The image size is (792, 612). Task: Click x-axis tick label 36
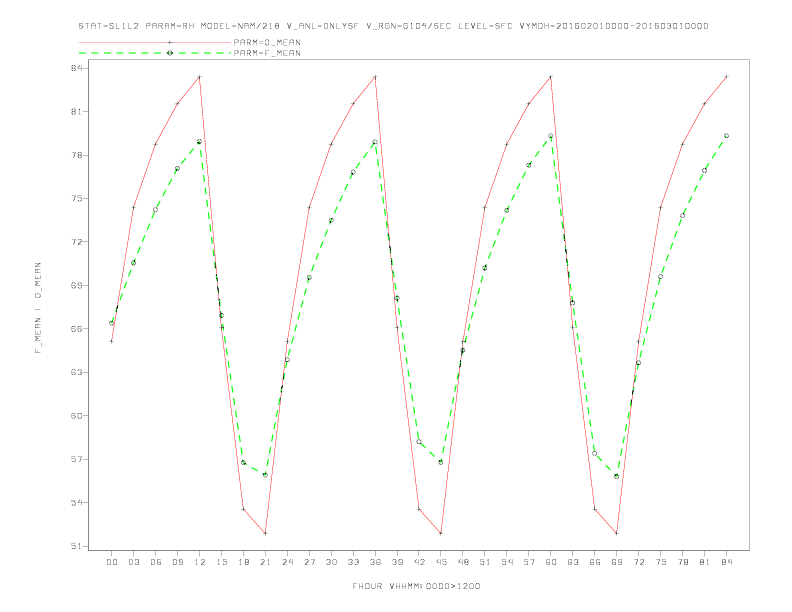[375, 562]
